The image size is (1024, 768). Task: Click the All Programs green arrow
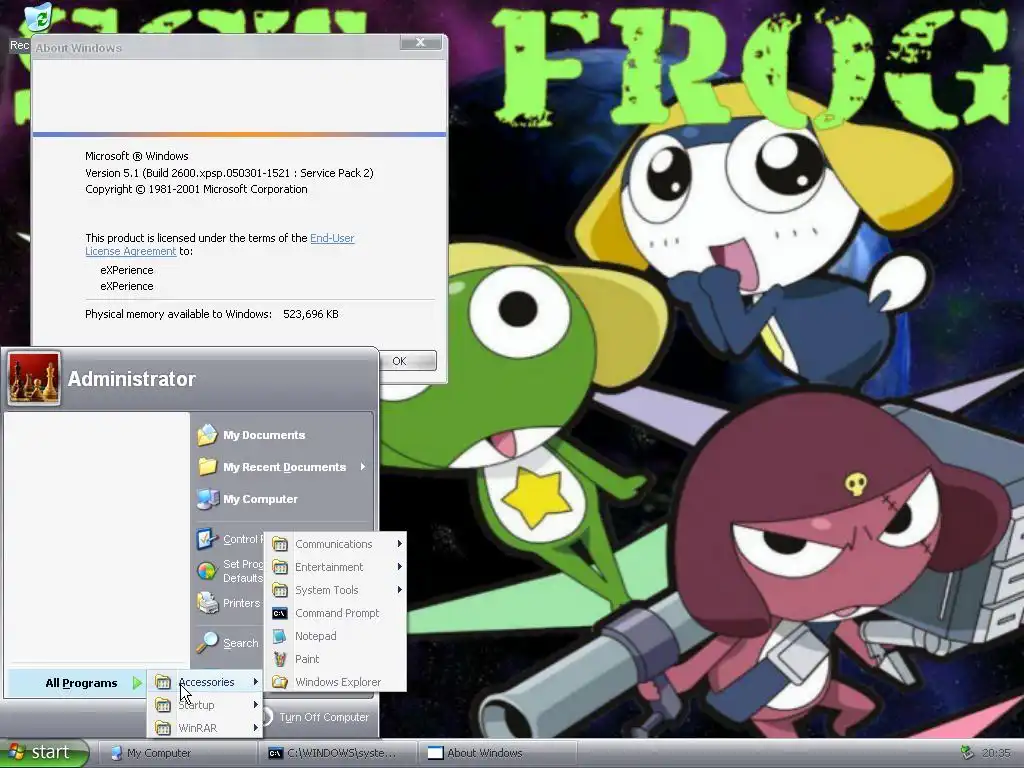click(136, 683)
